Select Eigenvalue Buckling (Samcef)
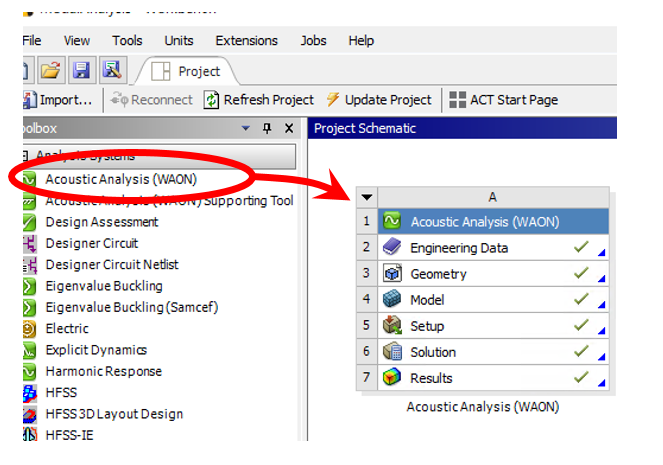663x465 pixels. point(132,307)
